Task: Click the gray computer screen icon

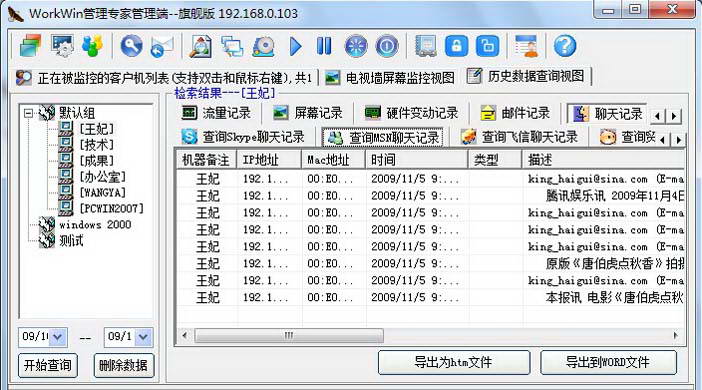Action: [426, 46]
